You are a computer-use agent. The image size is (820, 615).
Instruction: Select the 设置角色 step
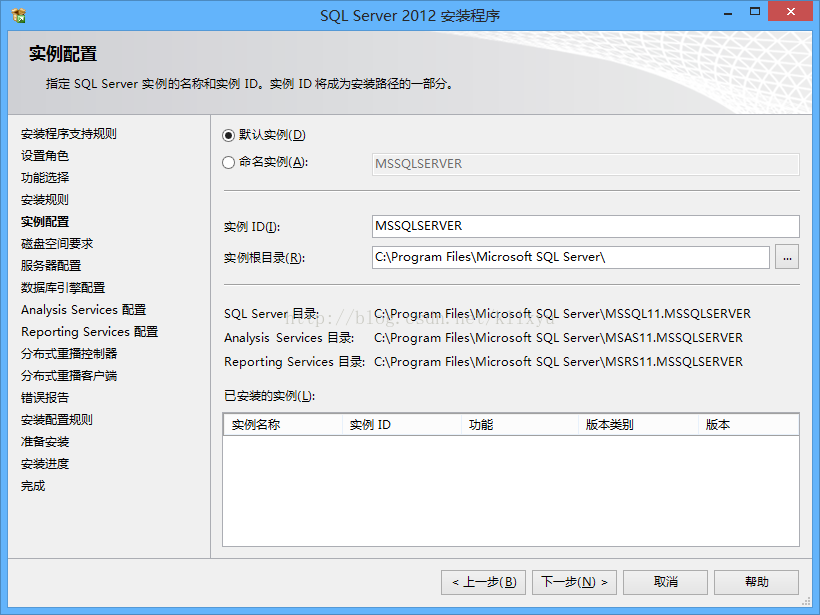click(45, 156)
